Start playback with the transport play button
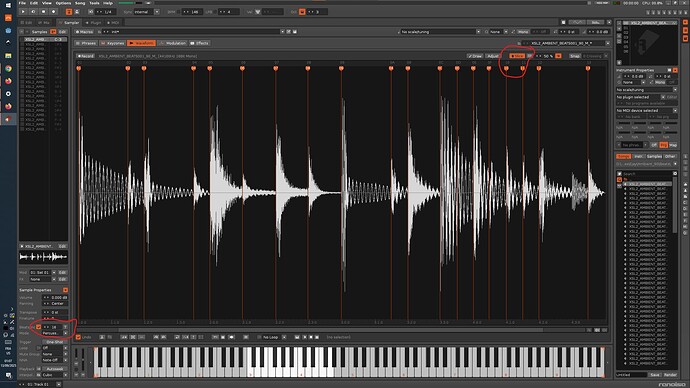This screenshot has width=690, height=388. [23, 12]
